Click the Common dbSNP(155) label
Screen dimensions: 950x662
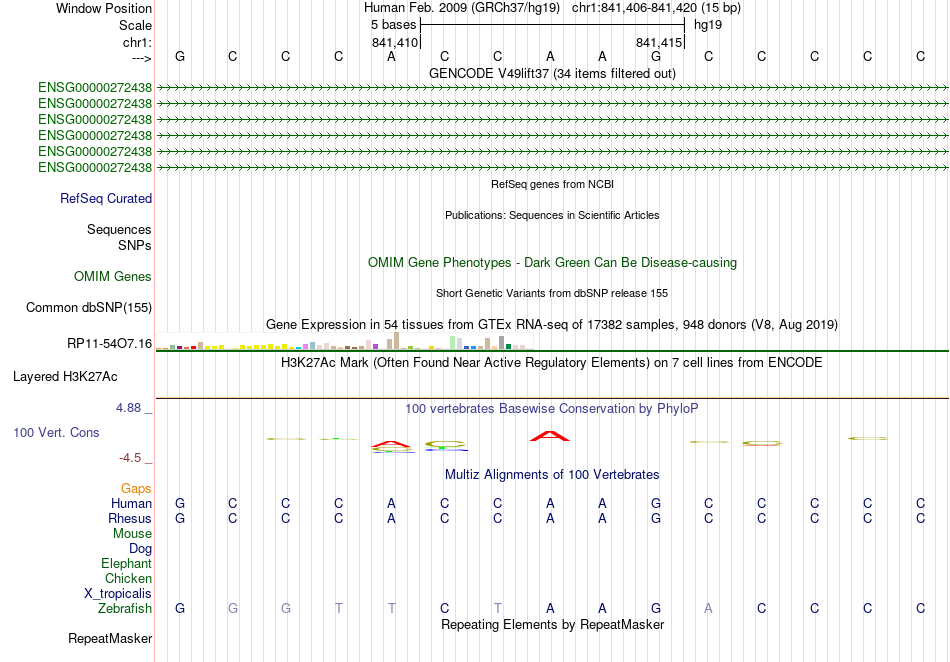point(89,308)
